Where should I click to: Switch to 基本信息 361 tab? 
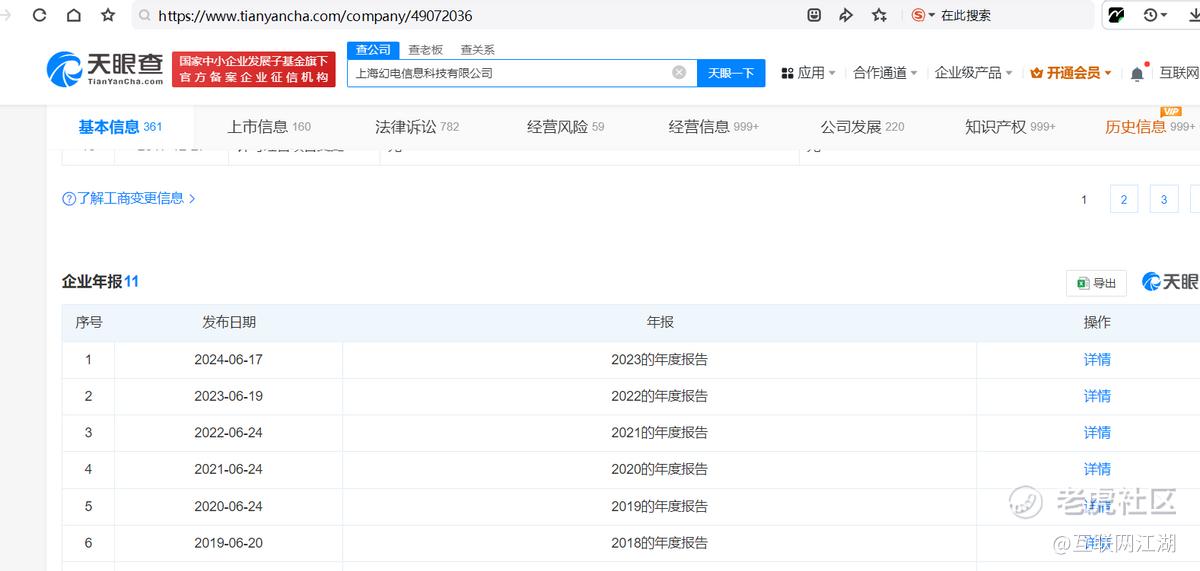coord(120,127)
